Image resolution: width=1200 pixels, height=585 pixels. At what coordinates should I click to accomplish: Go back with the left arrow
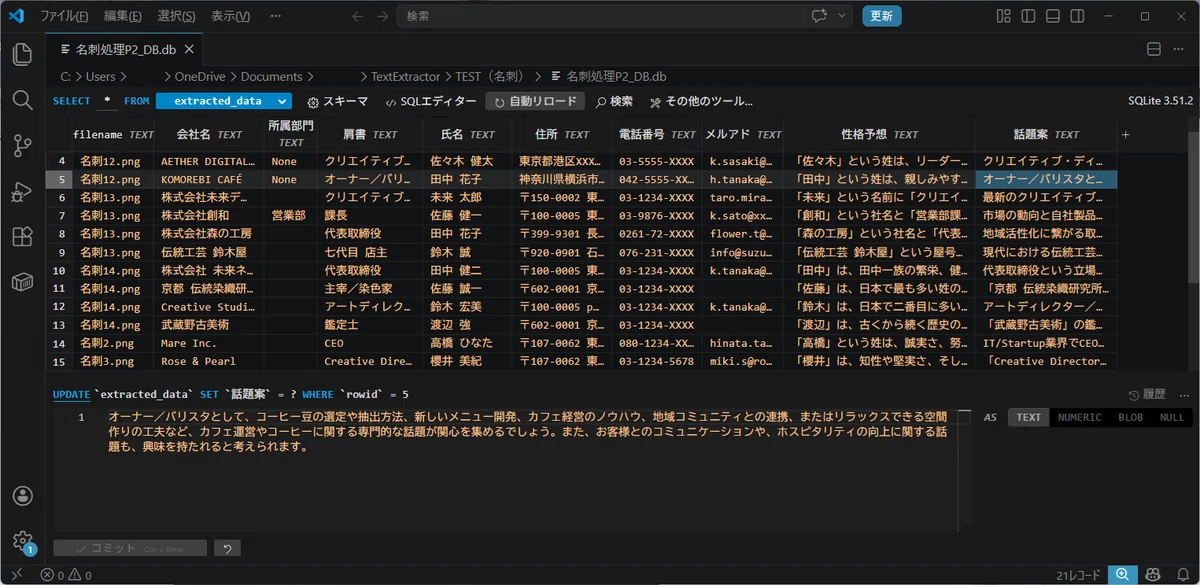[358, 16]
